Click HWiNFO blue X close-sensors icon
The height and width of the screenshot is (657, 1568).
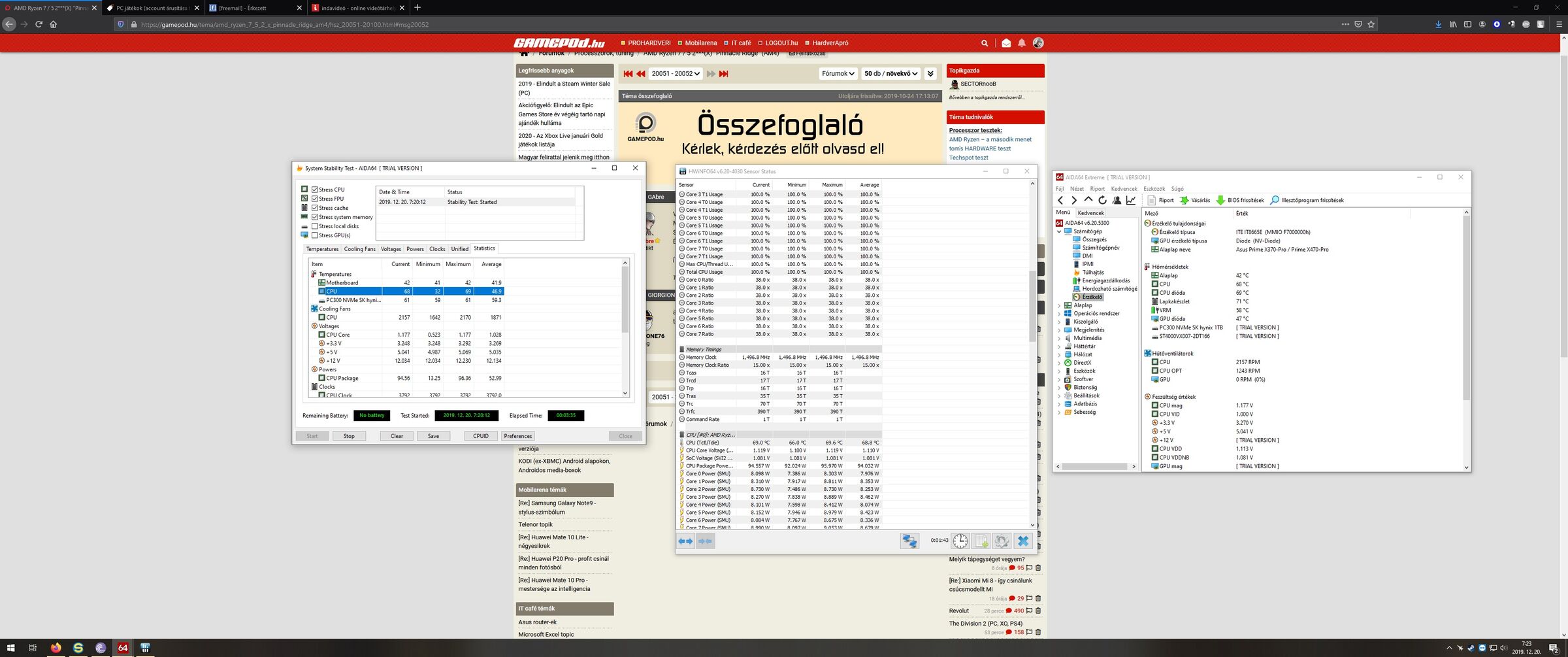click(x=1023, y=541)
